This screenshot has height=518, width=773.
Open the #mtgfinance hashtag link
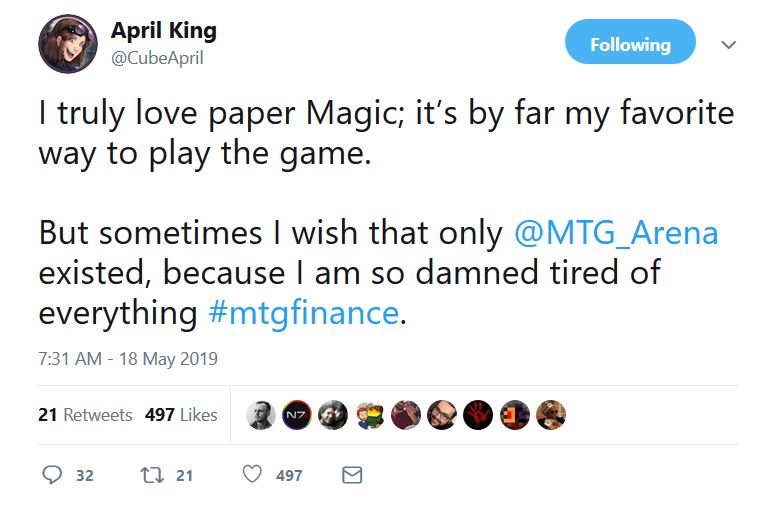(x=304, y=312)
